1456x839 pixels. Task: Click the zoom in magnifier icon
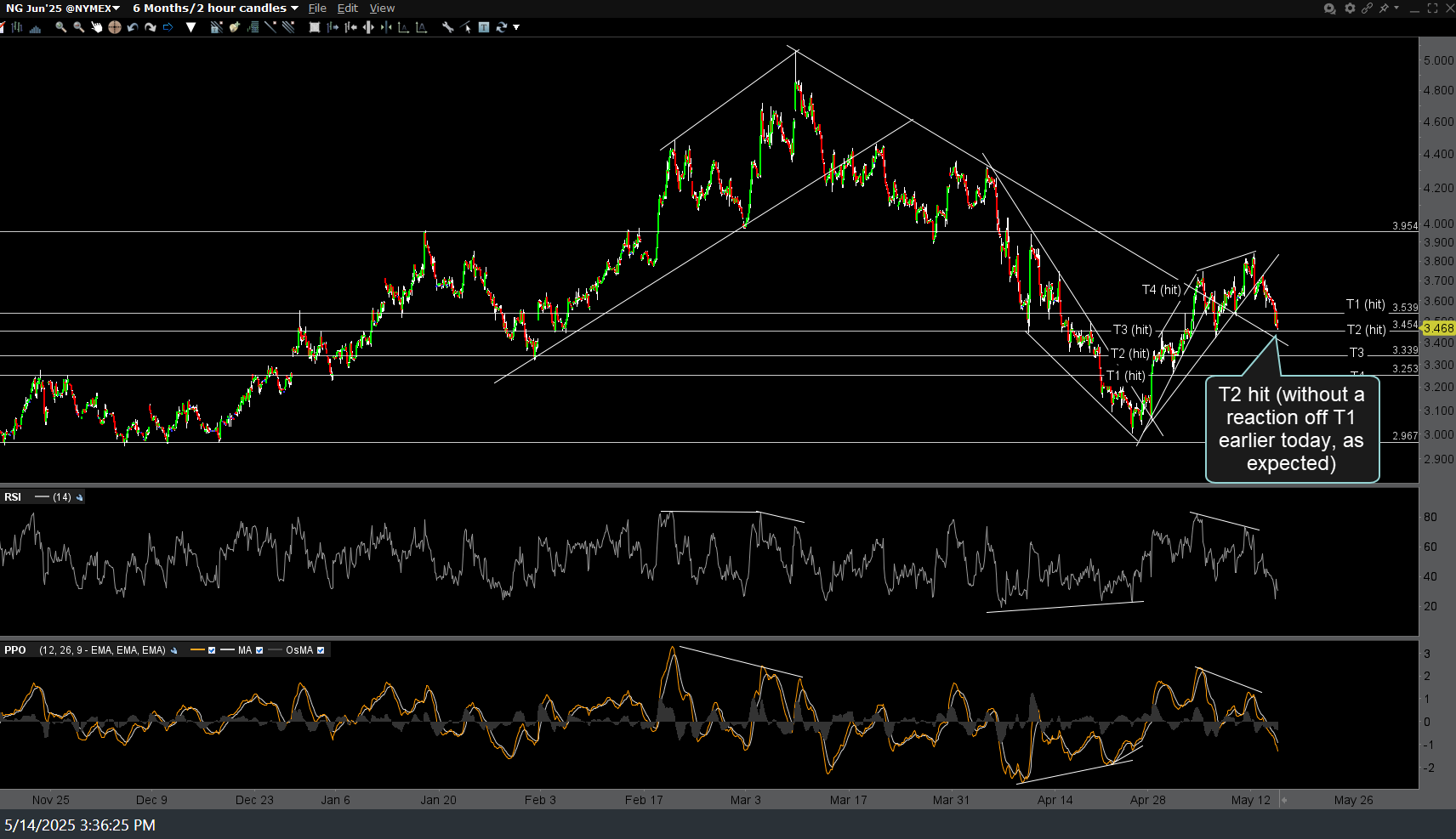click(x=60, y=27)
